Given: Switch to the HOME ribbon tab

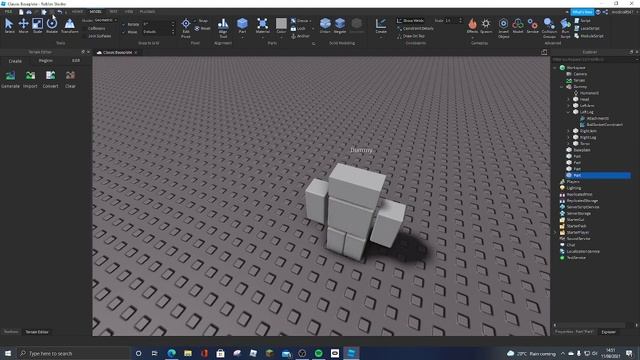Looking at the screenshot, I should pos(77,12).
